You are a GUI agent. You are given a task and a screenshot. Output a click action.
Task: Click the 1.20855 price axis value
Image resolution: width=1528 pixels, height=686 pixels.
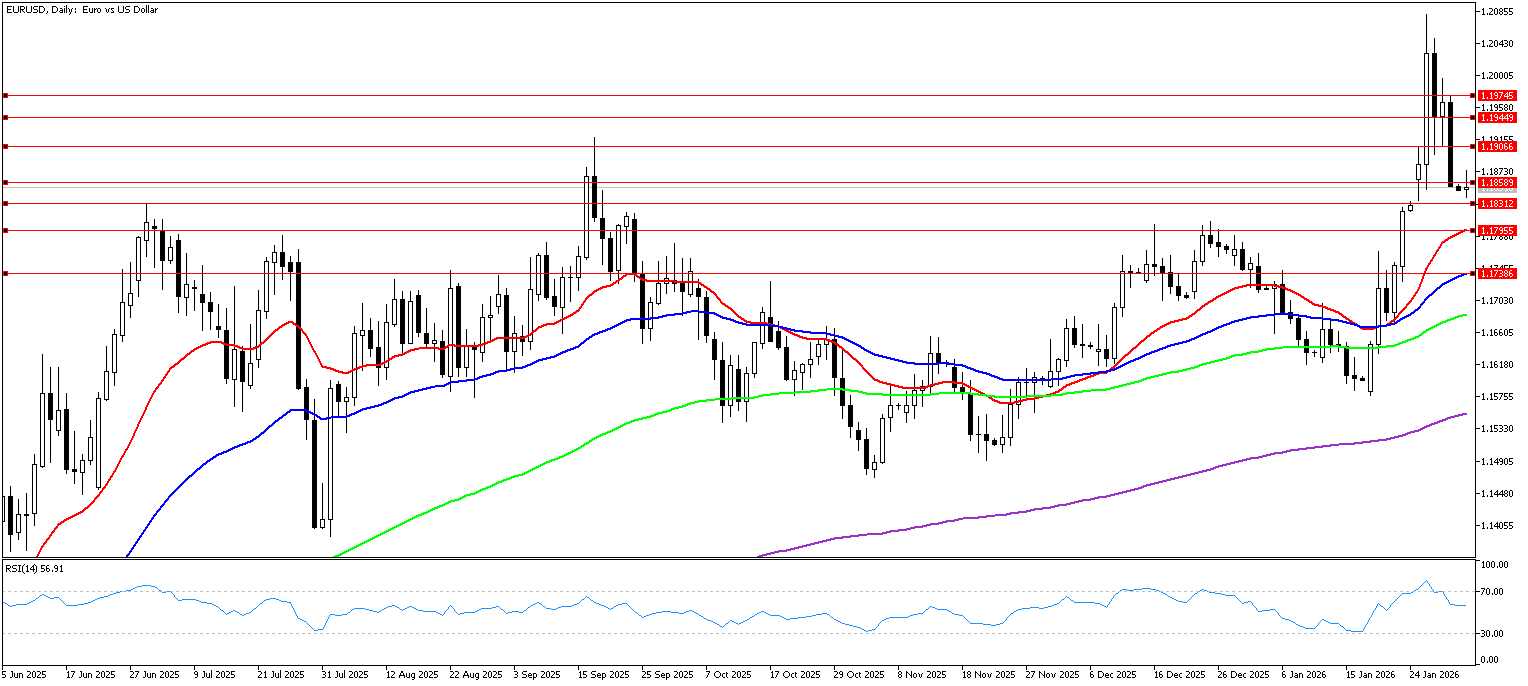point(1498,11)
